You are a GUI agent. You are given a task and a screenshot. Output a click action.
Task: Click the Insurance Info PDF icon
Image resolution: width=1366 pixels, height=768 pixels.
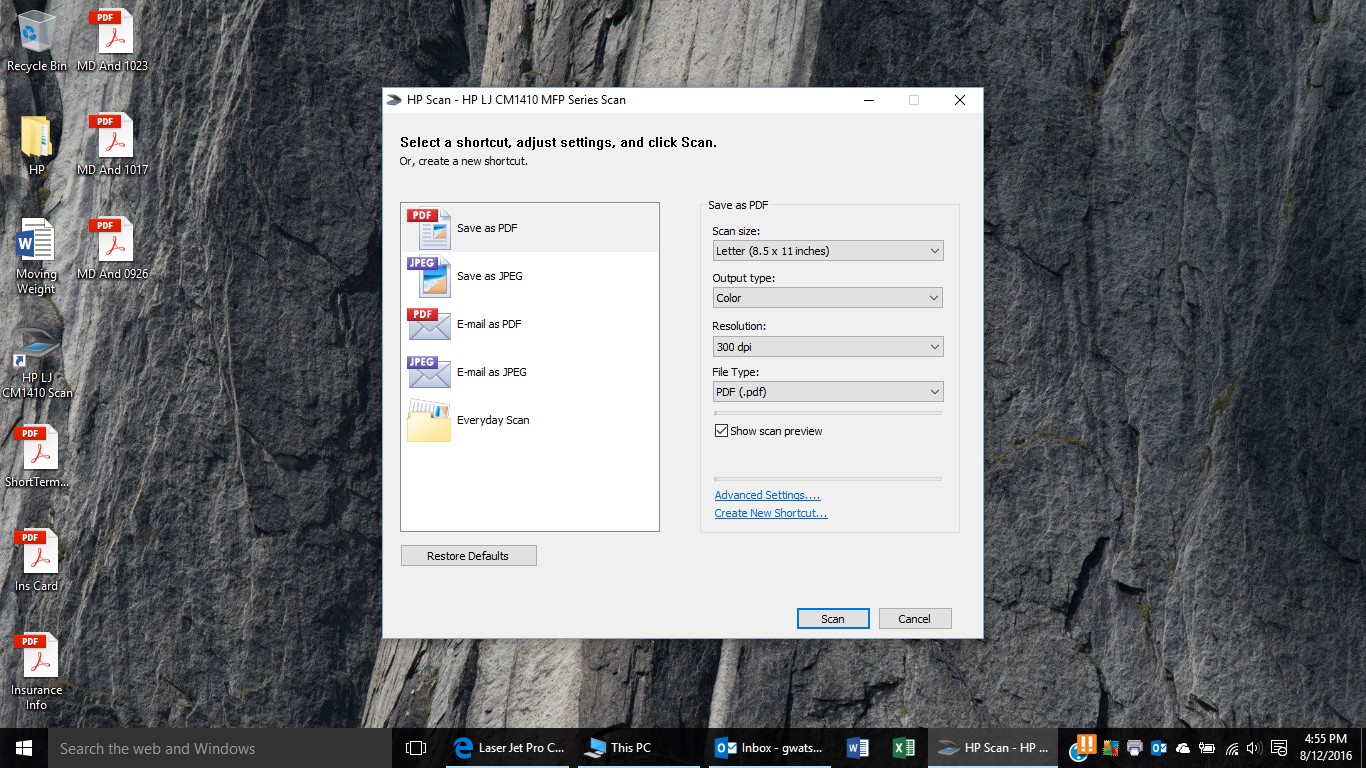[37, 672]
